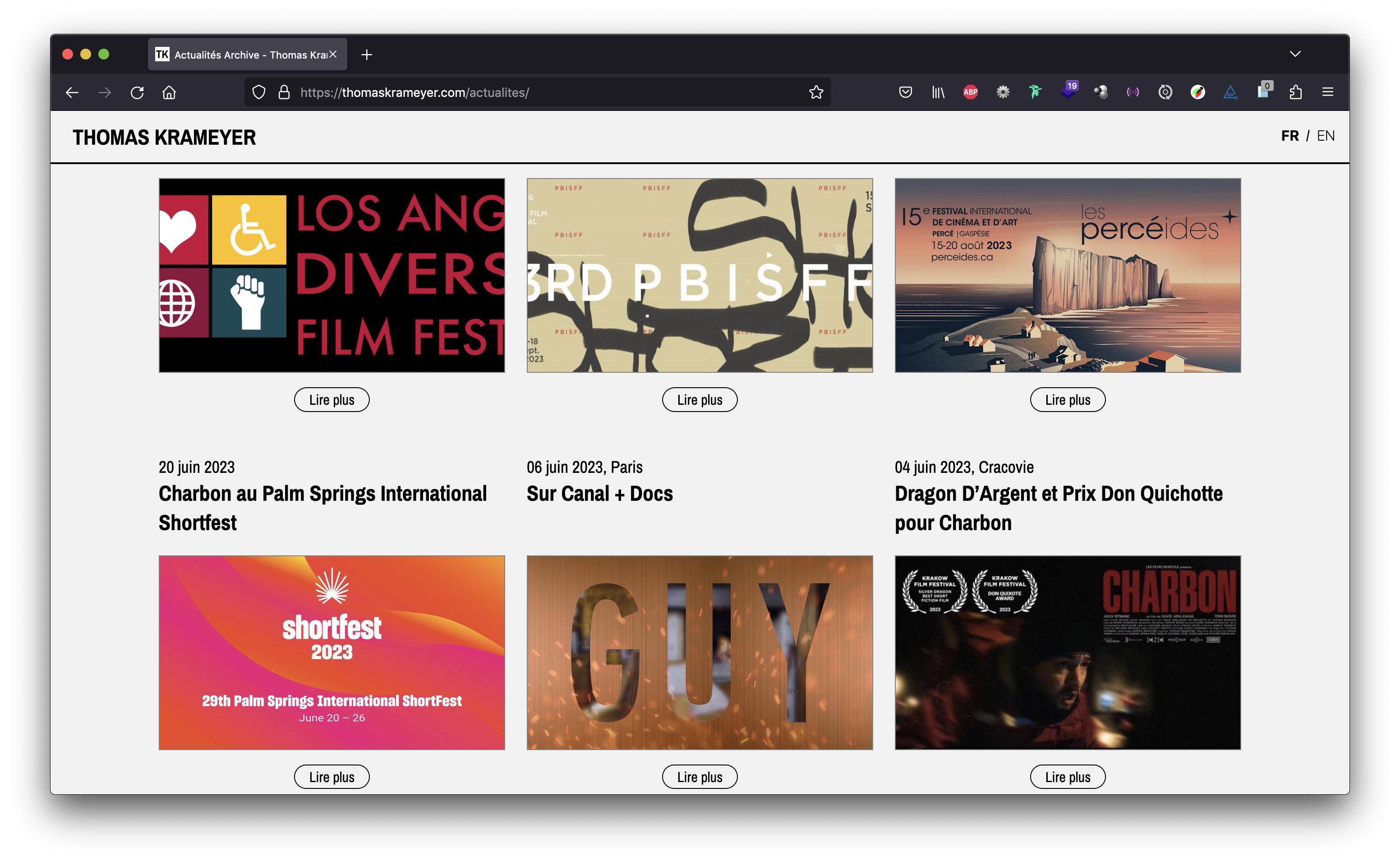Click Lire plus under Percéides image
This screenshot has width=1400, height=861.
click(1068, 400)
